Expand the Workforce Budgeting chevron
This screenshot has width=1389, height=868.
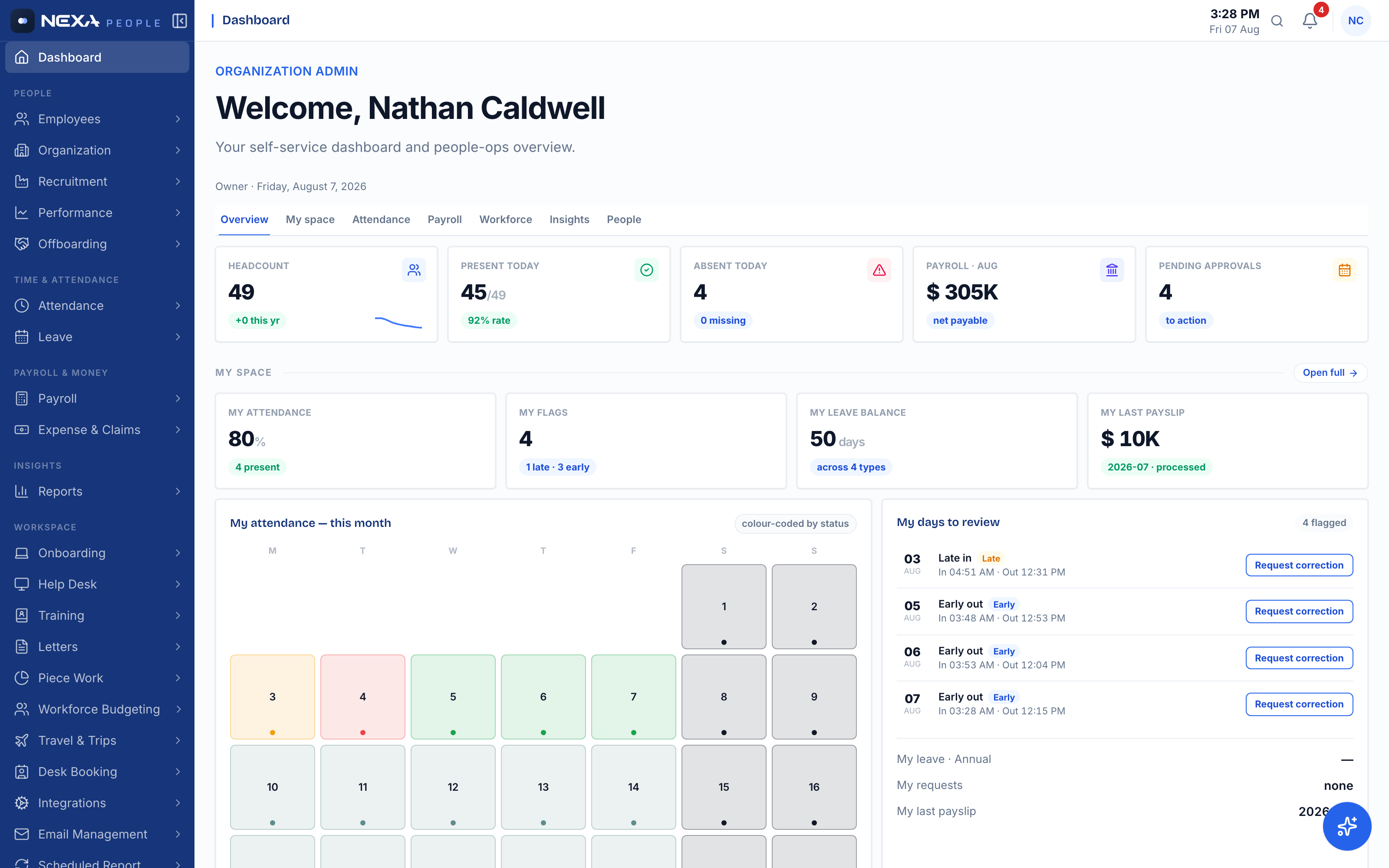point(178,709)
